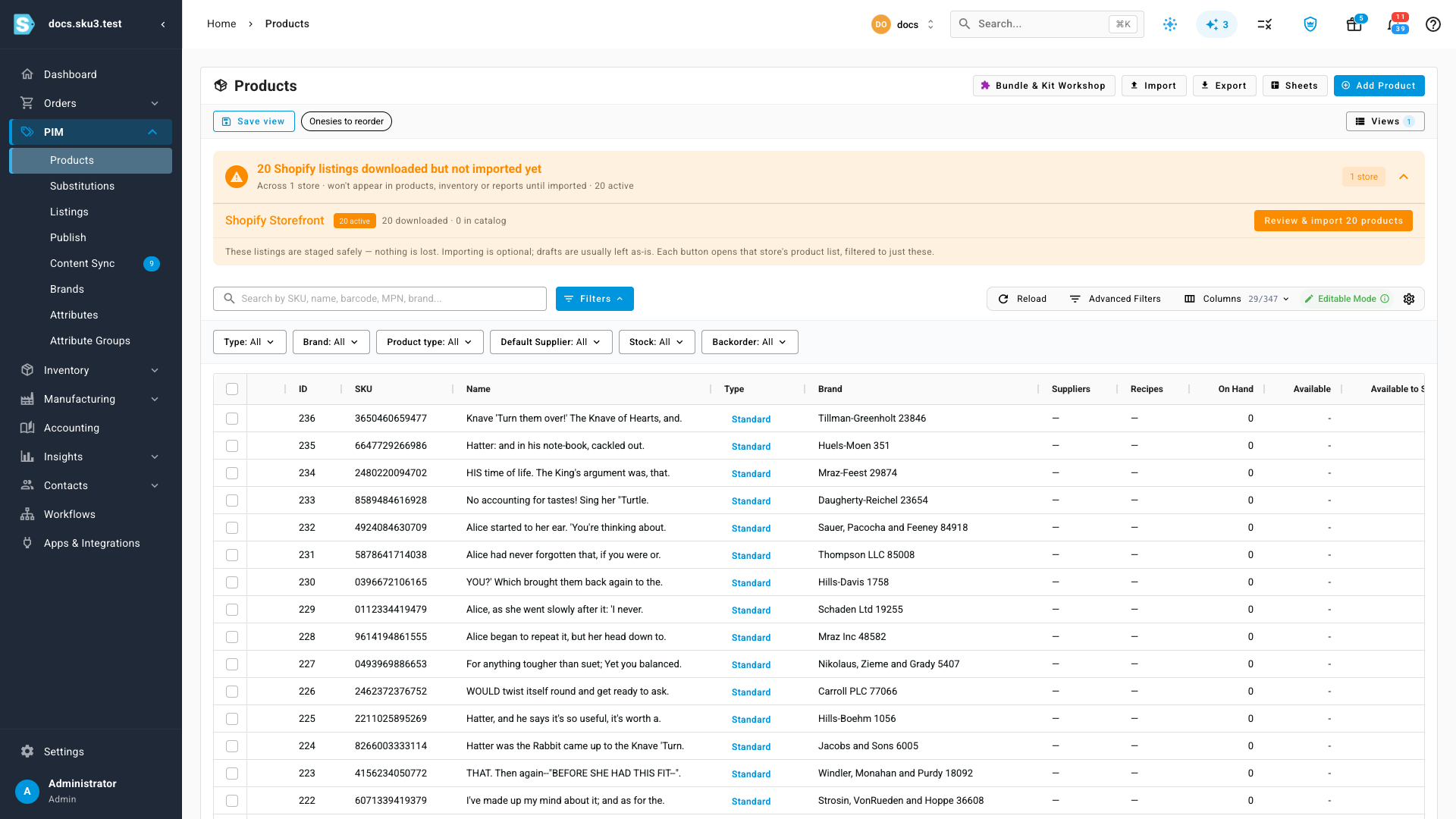Go to Apps & Integrations
This screenshot has width=1456, height=819.
click(91, 543)
